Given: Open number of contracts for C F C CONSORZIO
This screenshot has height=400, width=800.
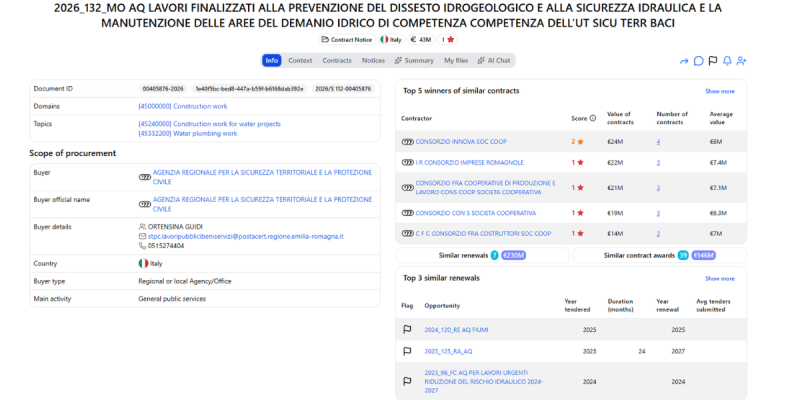Looking at the screenshot, I should point(658,234).
